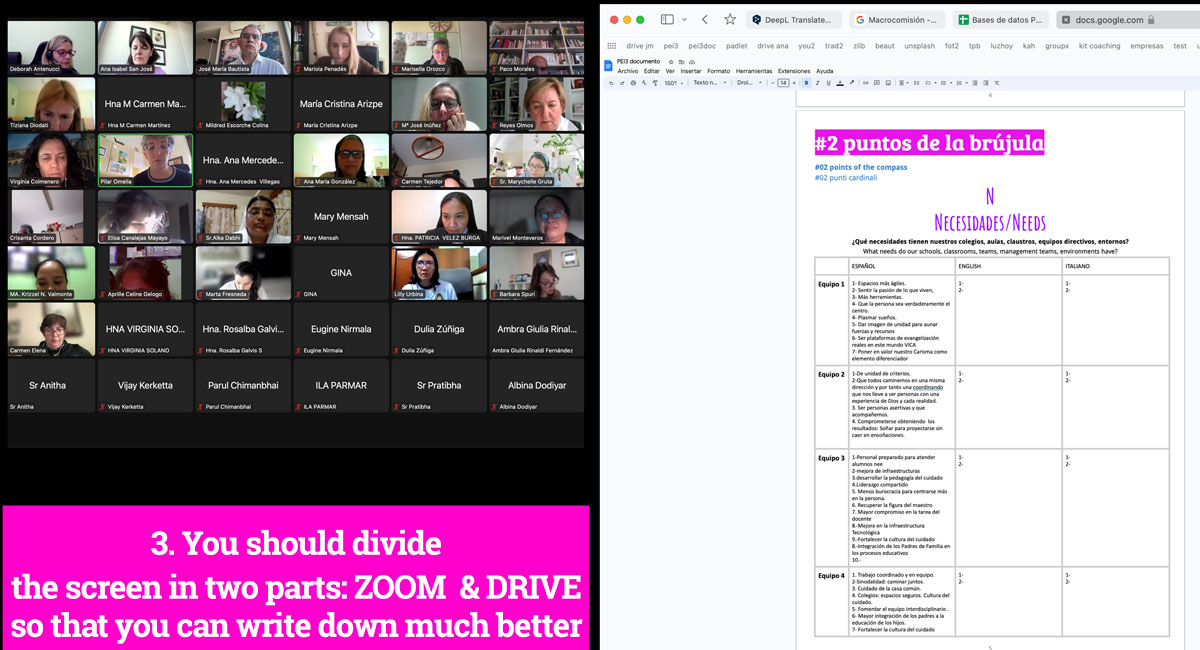Viewport: 1200px width, 650px height.
Task: Select Deborah Antenucci's video tile in Zoom
Action: (51, 48)
